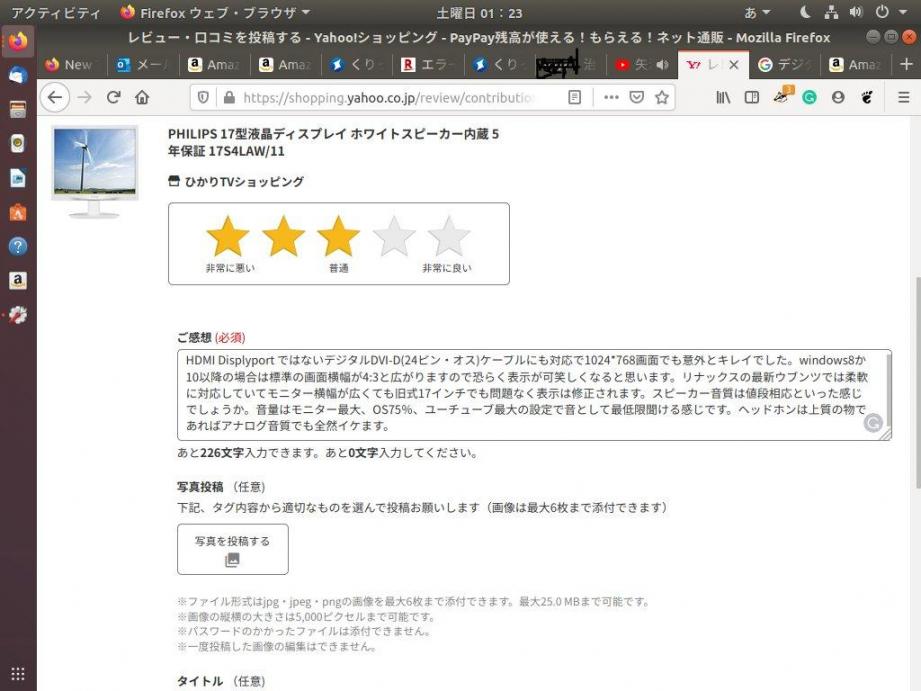Click the Philips monitor product thumbnail
This screenshot has width=921, height=691.
point(95,172)
